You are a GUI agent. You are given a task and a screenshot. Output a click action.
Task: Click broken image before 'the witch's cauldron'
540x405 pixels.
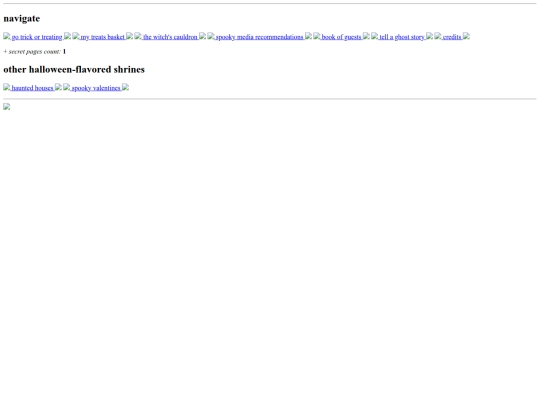tap(138, 36)
